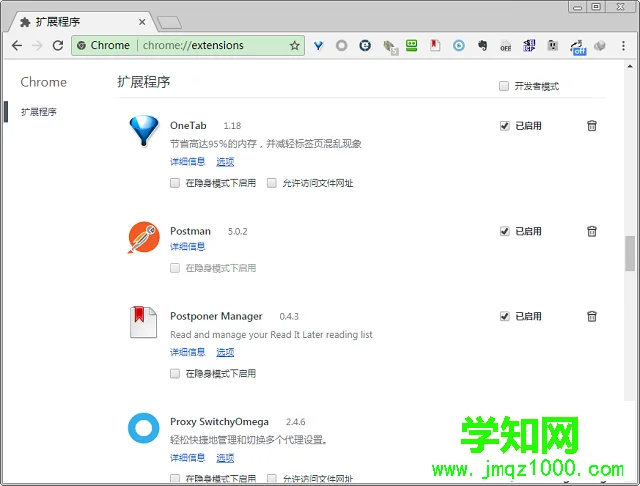
Task: Open OneTab's details link
Action: pyautogui.click(x=187, y=162)
